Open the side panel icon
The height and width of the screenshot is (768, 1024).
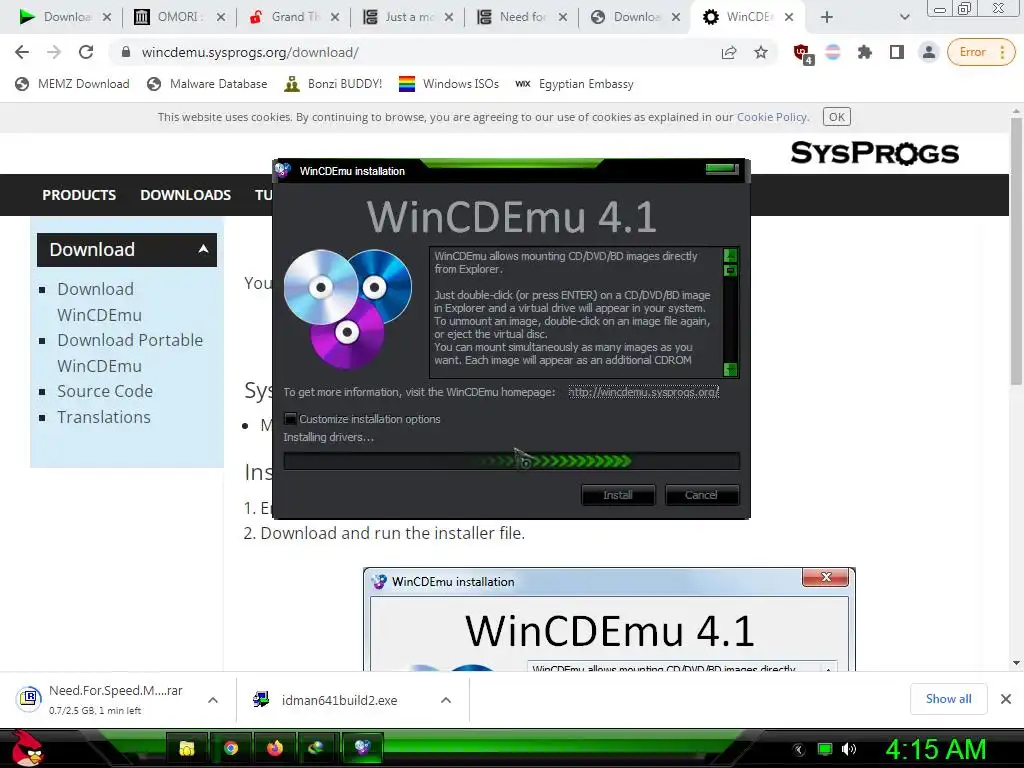(x=897, y=52)
